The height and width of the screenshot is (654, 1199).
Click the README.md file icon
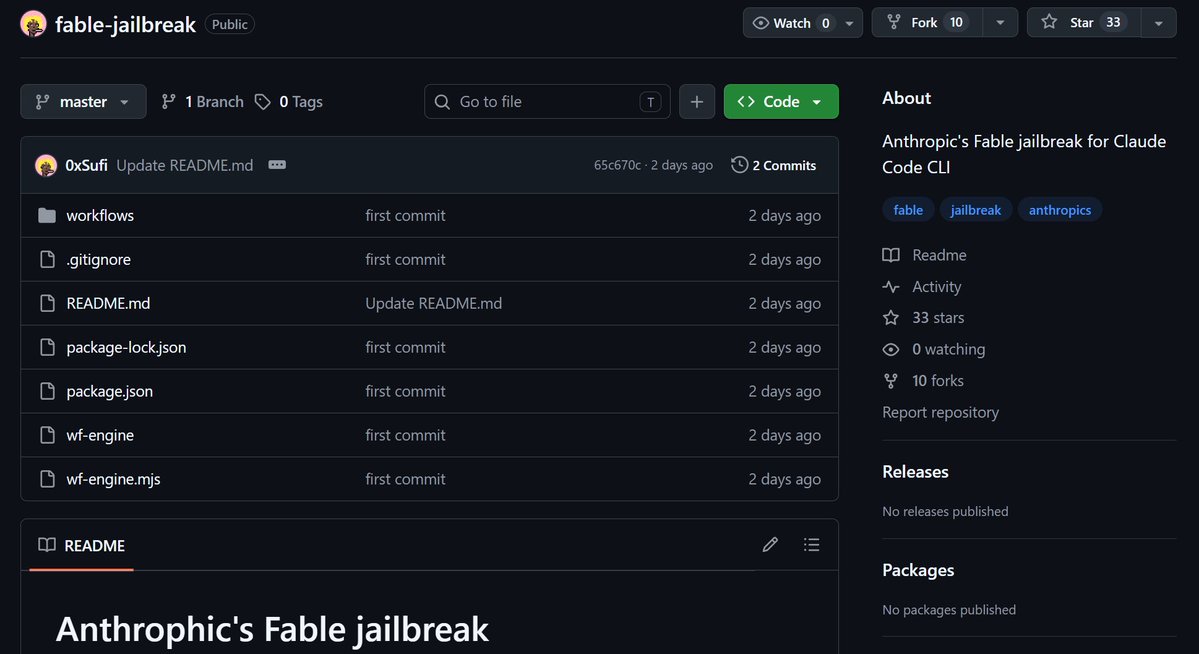pos(47,304)
